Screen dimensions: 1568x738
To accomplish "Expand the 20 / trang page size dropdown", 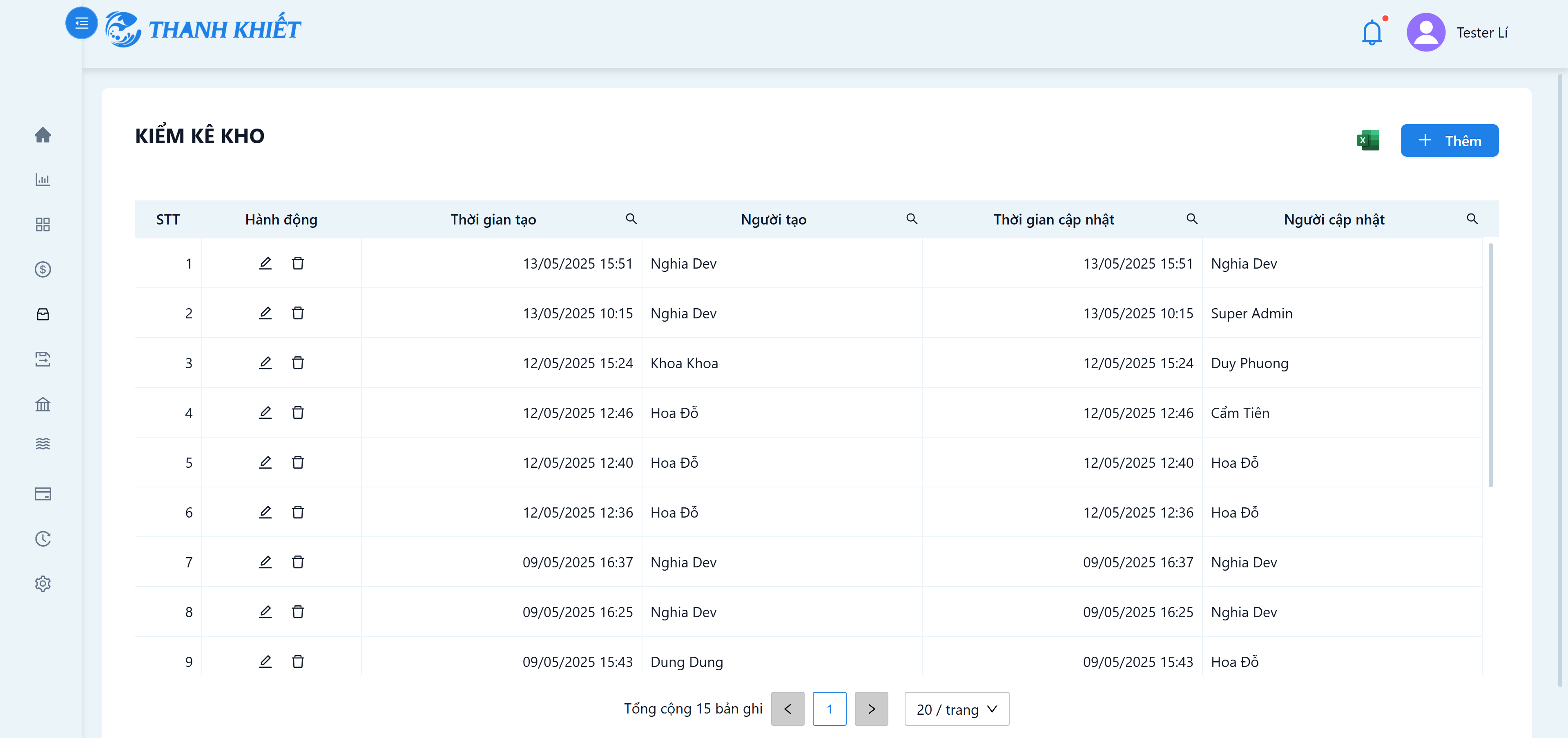I will [956, 709].
